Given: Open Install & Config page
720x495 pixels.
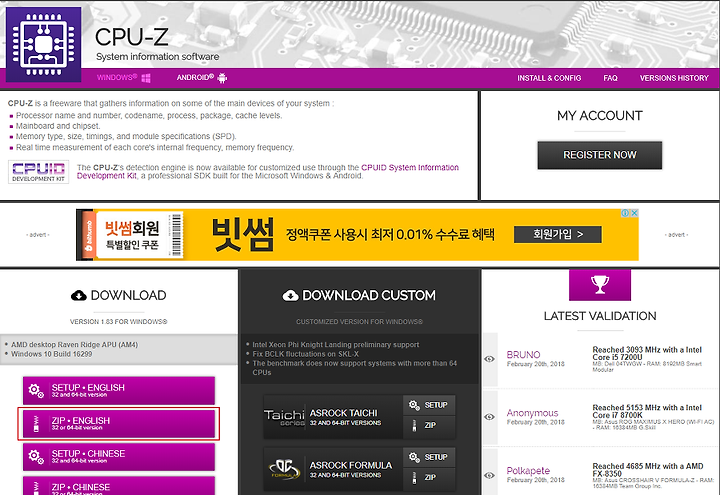Looking at the screenshot, I should click(549, 78).
